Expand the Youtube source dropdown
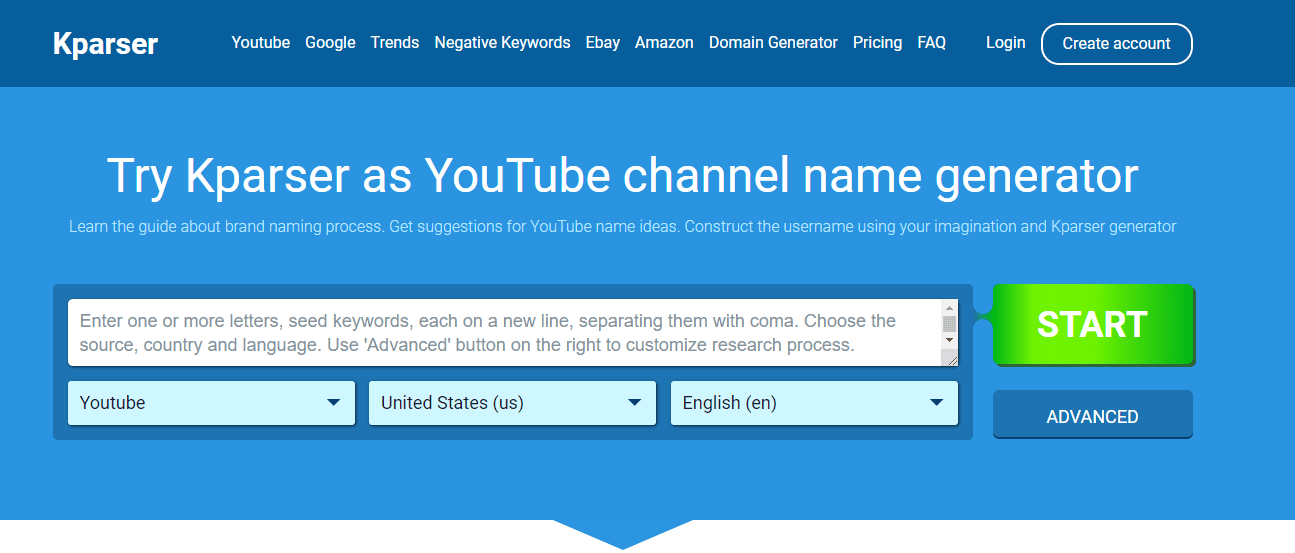 211,403
